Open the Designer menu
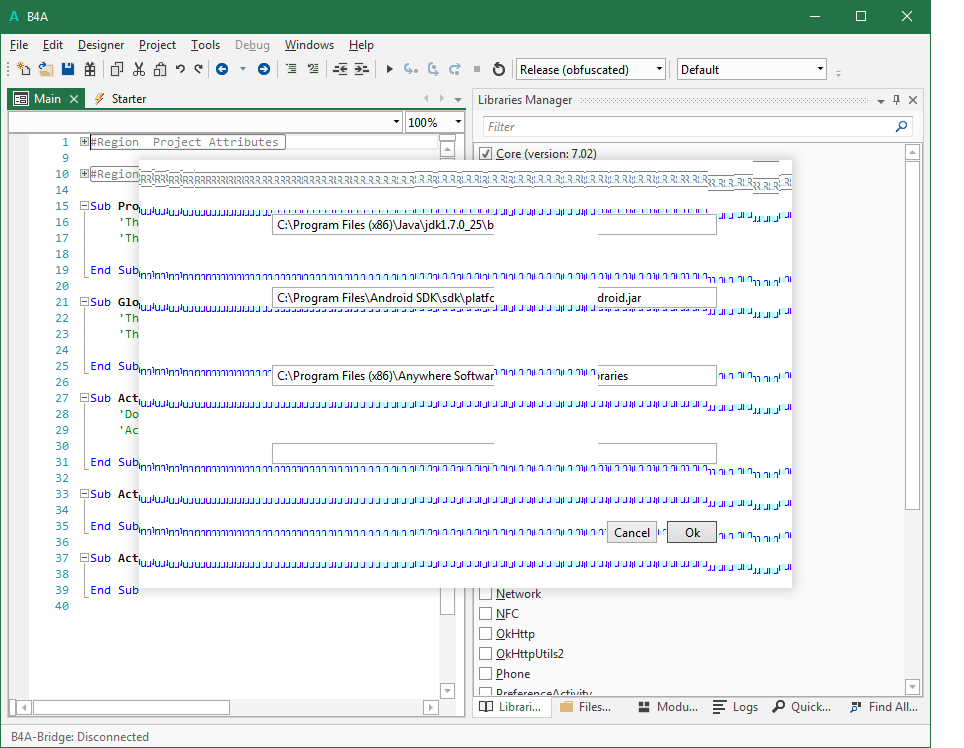The height and width of the screenshot is (748, 964). pyautogui.click(x=101, y=45)
